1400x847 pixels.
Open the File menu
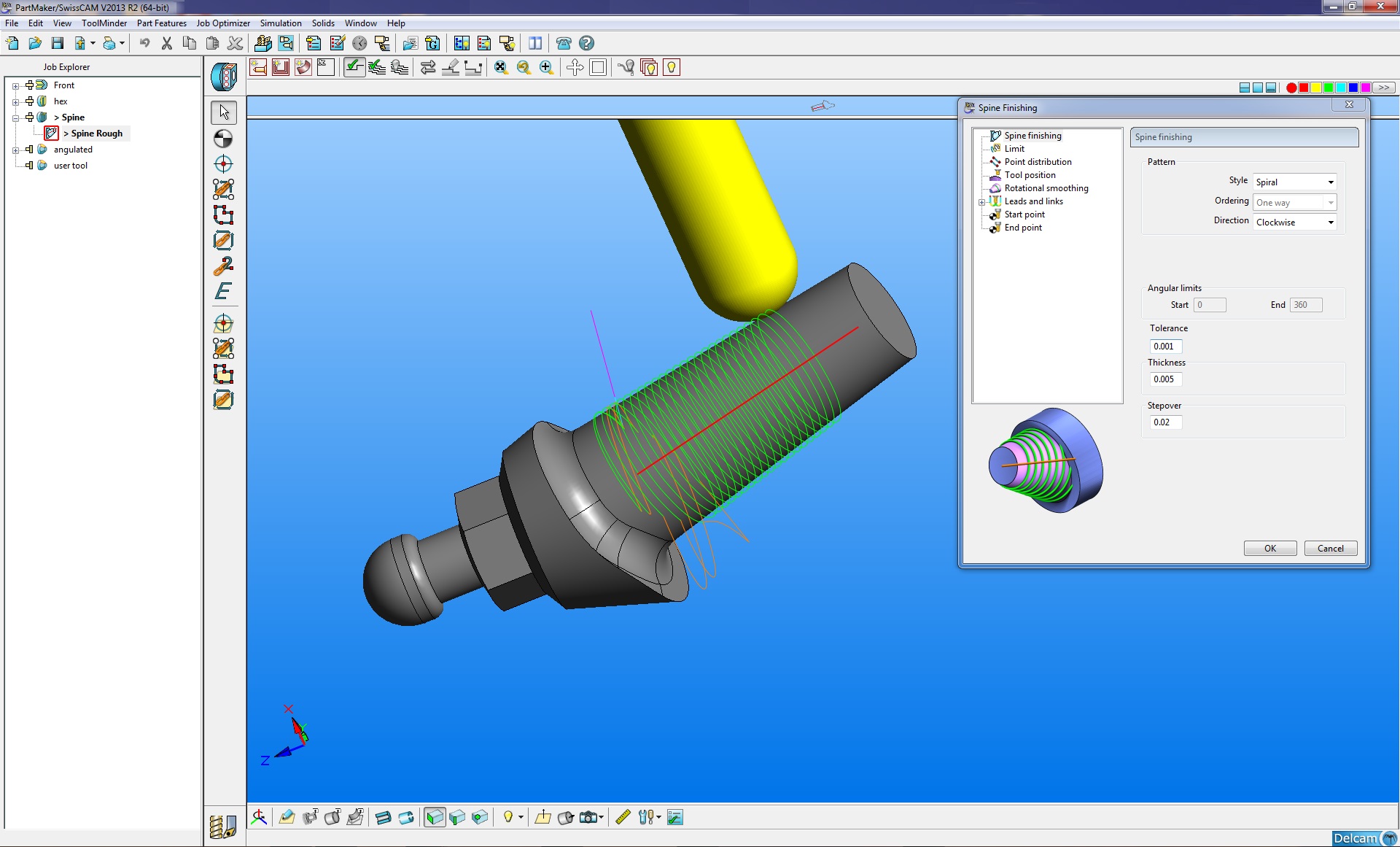12,23
